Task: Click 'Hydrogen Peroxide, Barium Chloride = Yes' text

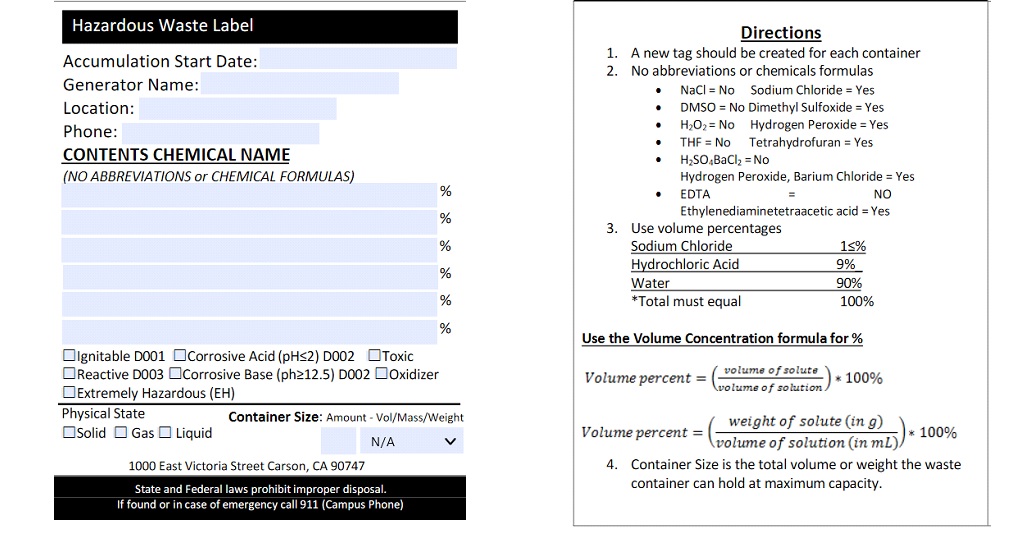Action: [x=797, y=177]
